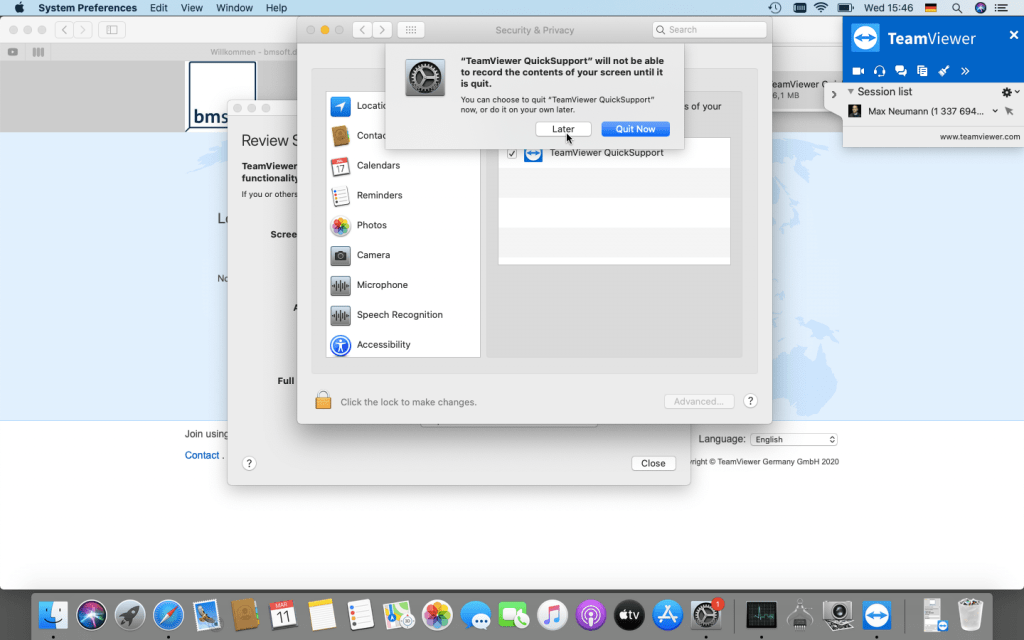Toggle the Safari sidebar button

(x=112, y=29)
